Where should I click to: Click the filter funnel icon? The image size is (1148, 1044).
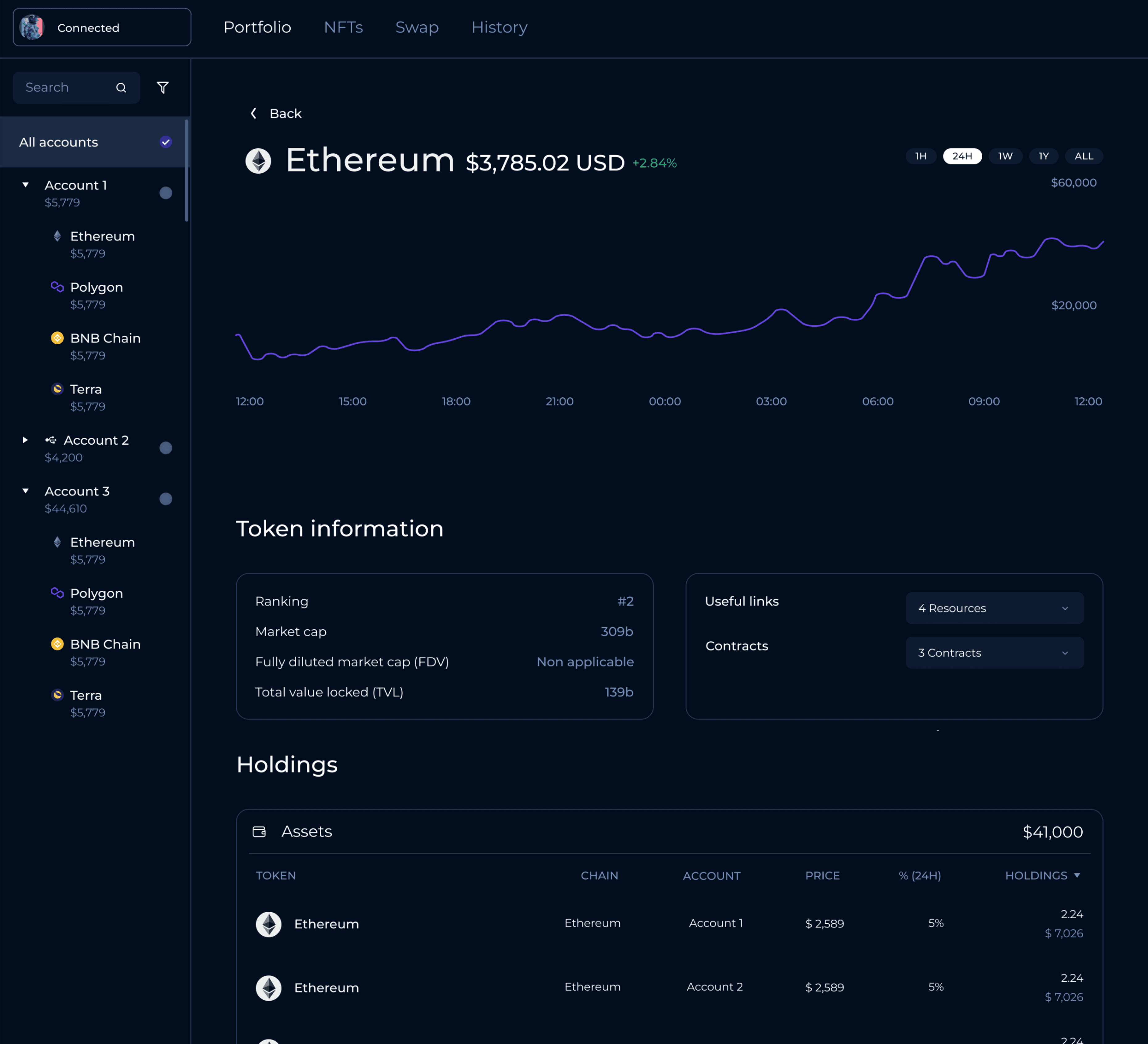tap(162, 88)
